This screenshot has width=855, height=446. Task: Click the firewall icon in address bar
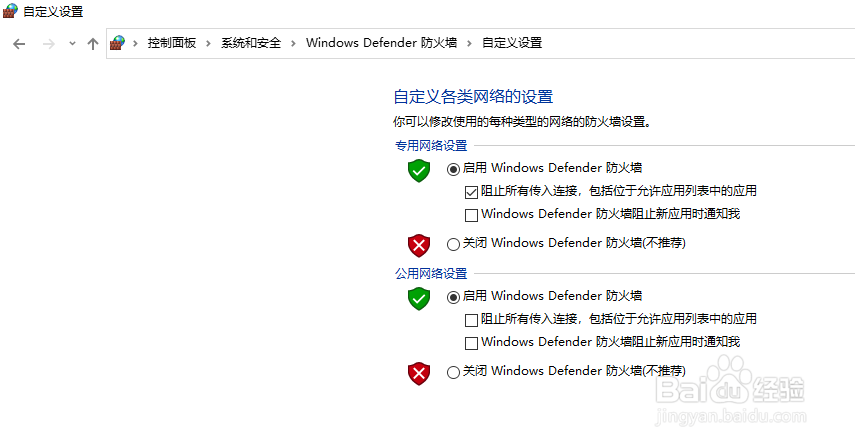tap(117, 43)
